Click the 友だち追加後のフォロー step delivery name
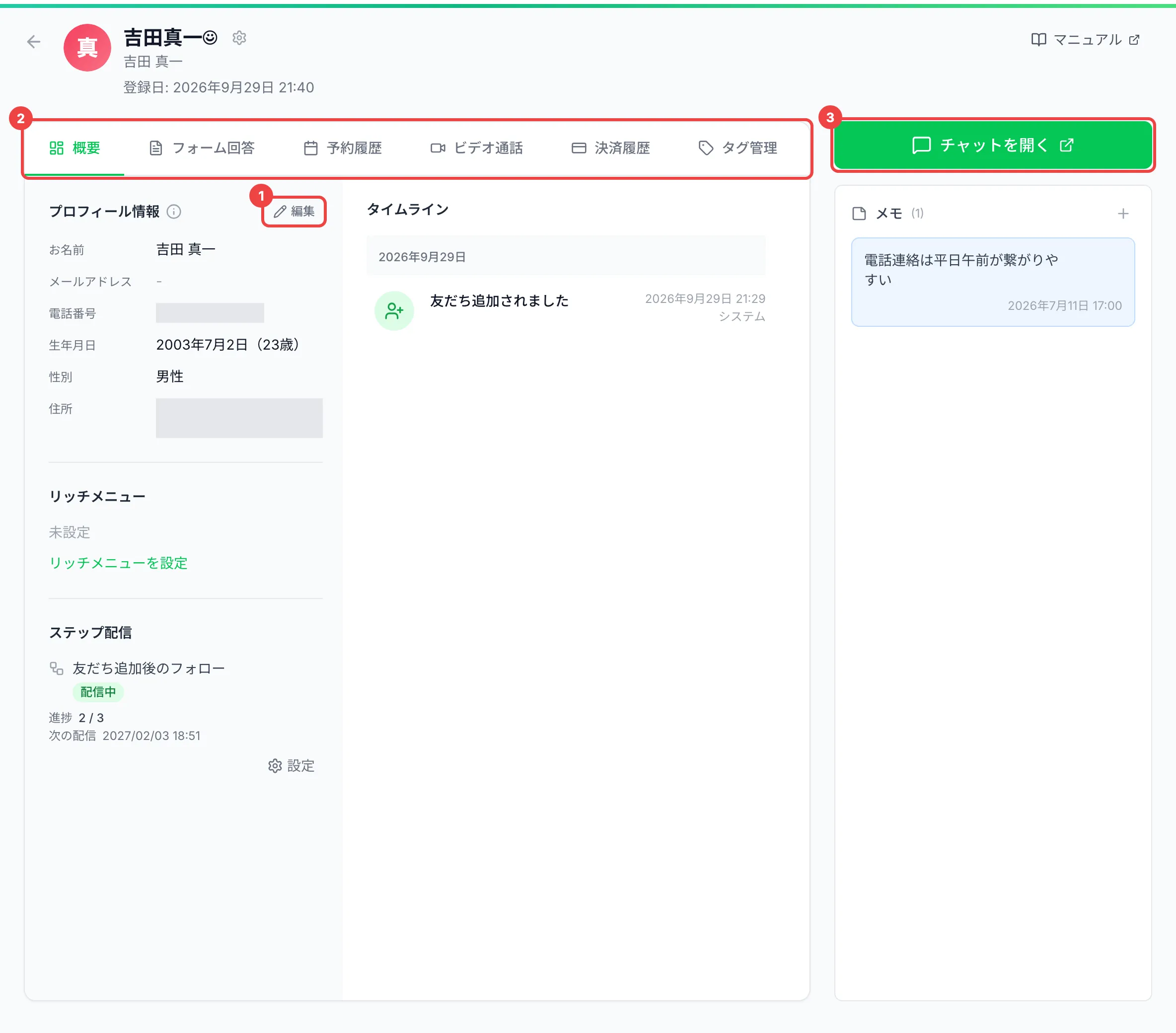This screenshot has height=1033, width=1176. pyautogui.click(x=149, y=668)
